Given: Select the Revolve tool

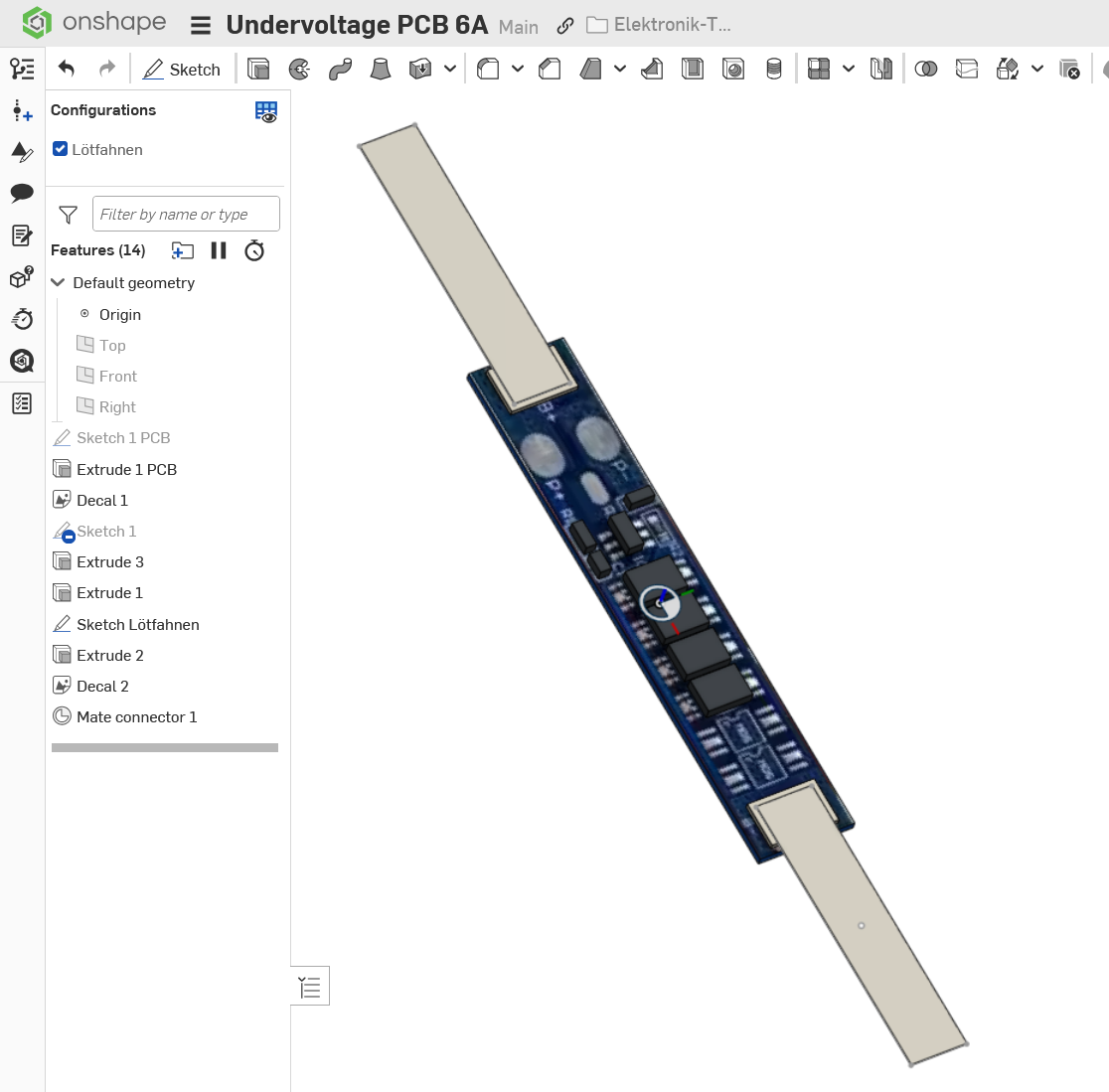Looking at the screenshot, I should (299, 70).
